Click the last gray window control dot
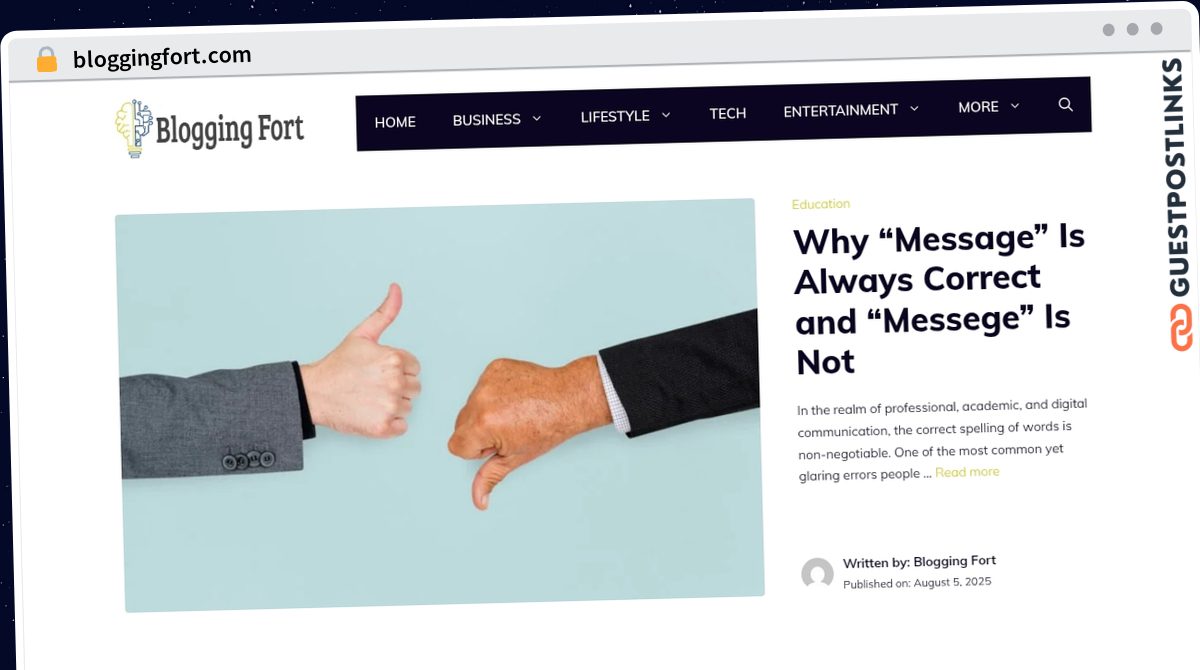The width and height of the screenshot is (1200, 670). pos(1156,29)
